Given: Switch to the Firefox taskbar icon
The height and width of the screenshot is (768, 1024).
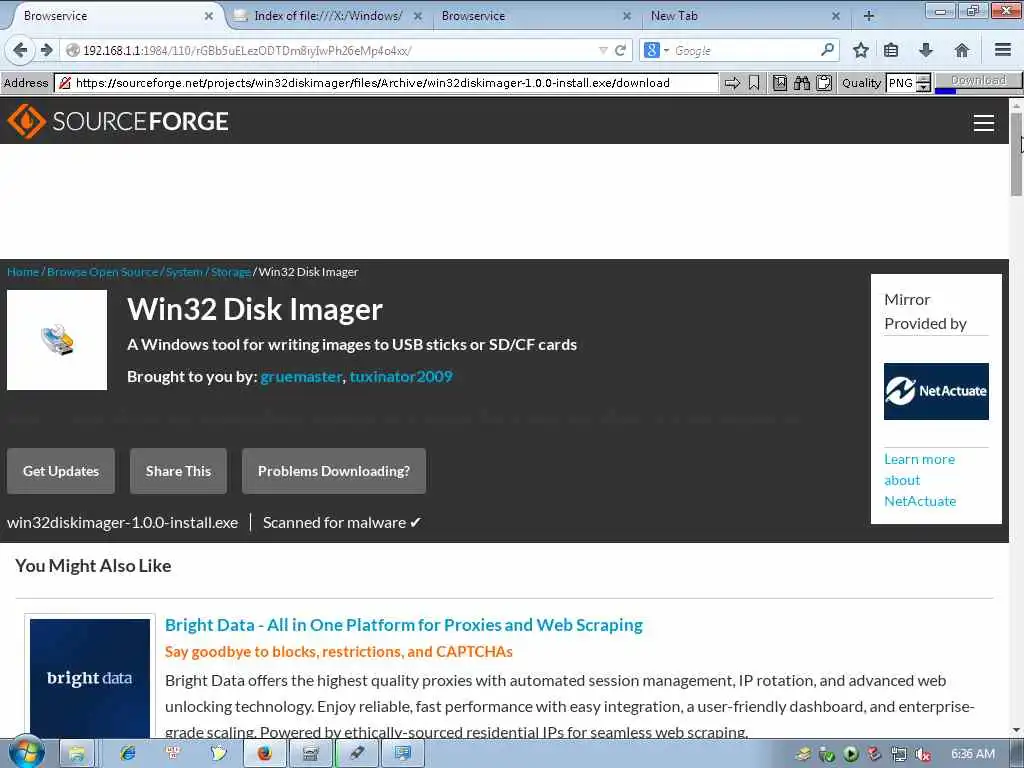Looking at the screenshot, I should [x=264, y=754].
